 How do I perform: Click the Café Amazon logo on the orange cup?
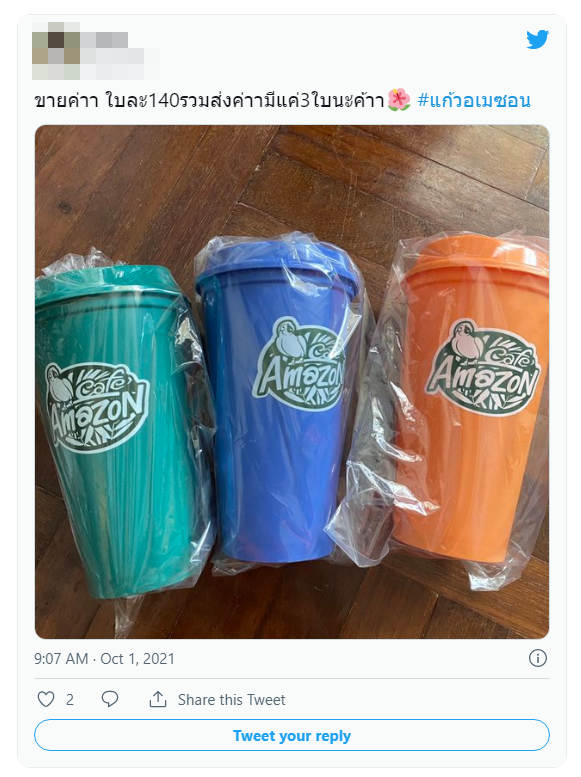[484, 367]
